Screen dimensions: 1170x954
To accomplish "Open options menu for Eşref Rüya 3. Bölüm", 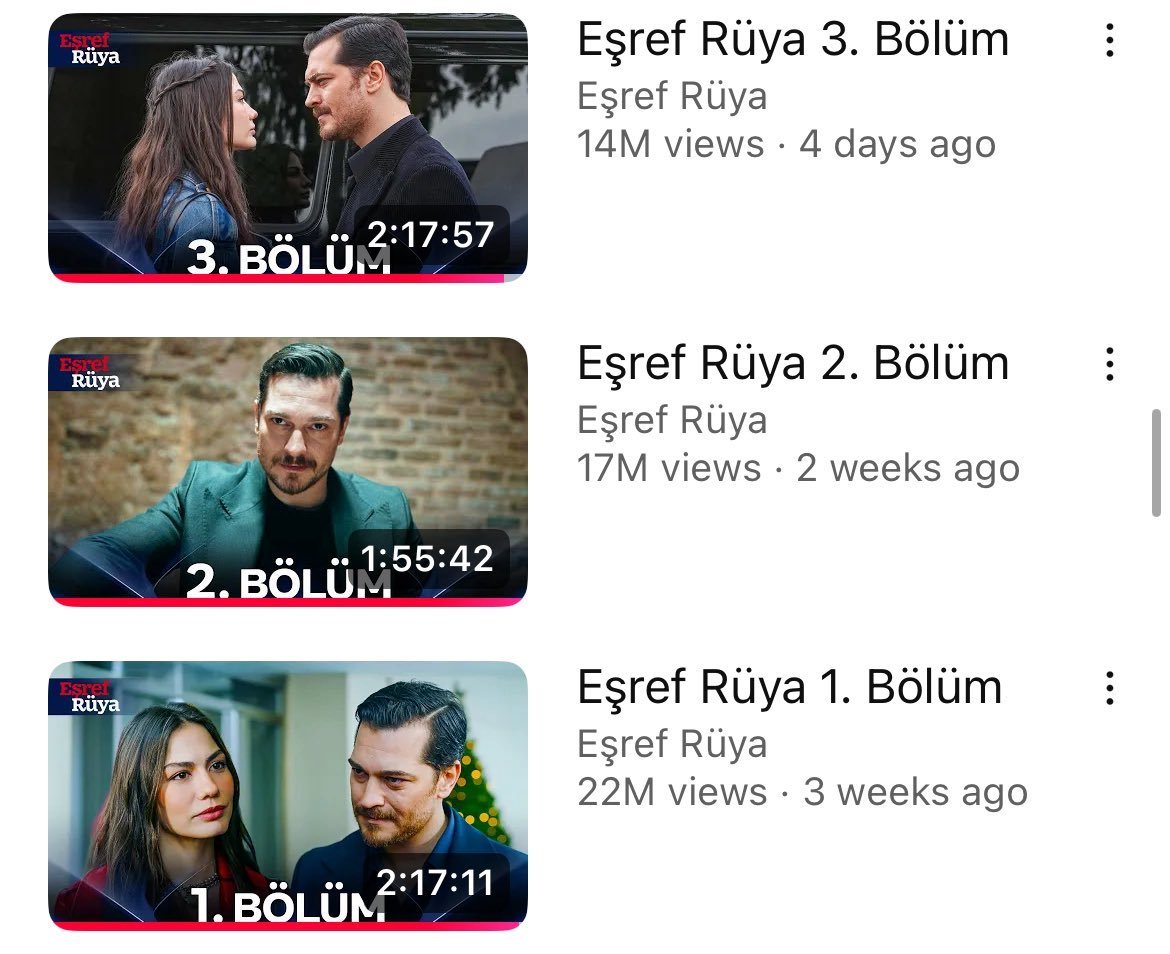I will click(x=1110, y=40).
